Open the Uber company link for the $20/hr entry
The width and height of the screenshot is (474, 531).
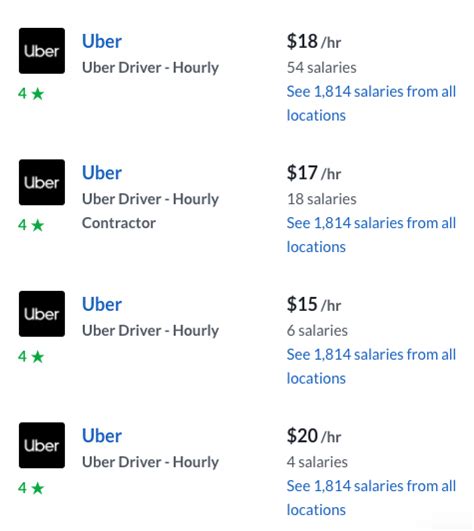pyautogui.click(x=102, y=436)
